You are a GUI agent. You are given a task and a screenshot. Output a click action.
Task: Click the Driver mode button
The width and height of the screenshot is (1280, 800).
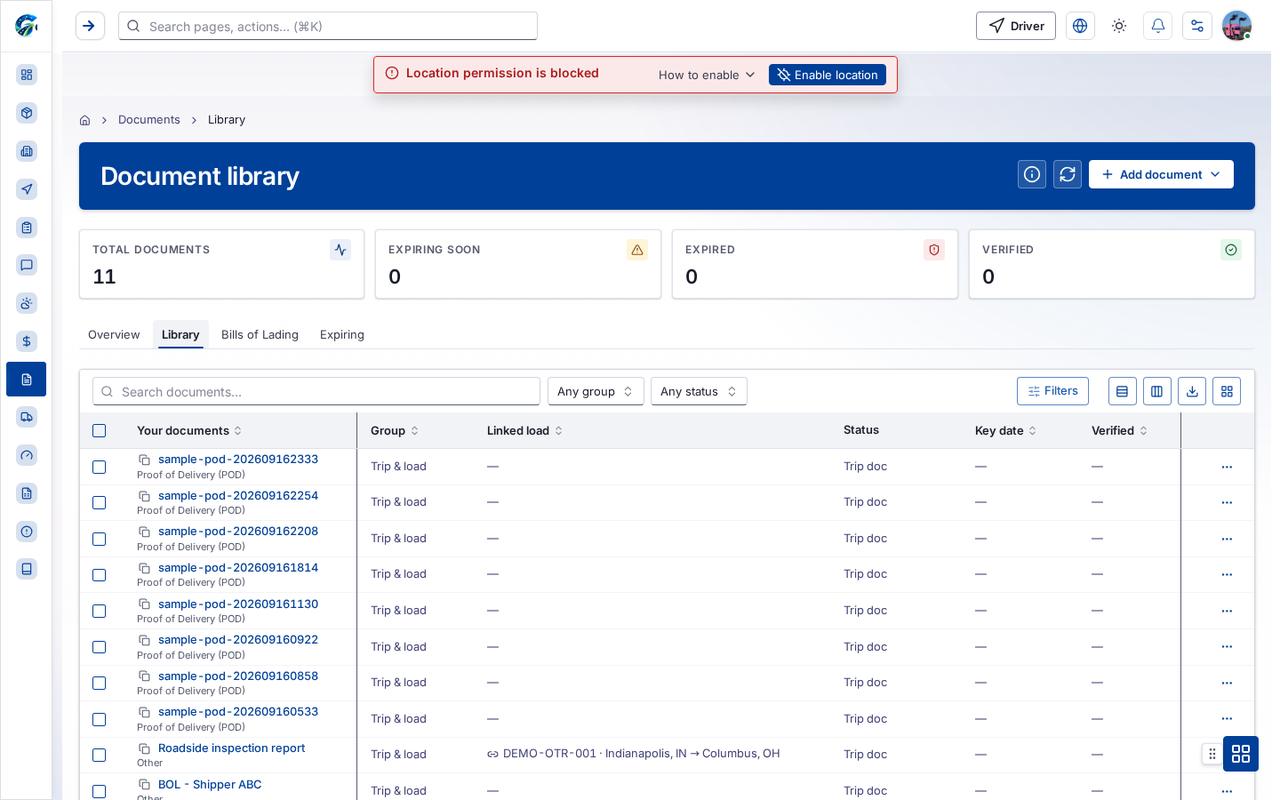coord(1016,26)
